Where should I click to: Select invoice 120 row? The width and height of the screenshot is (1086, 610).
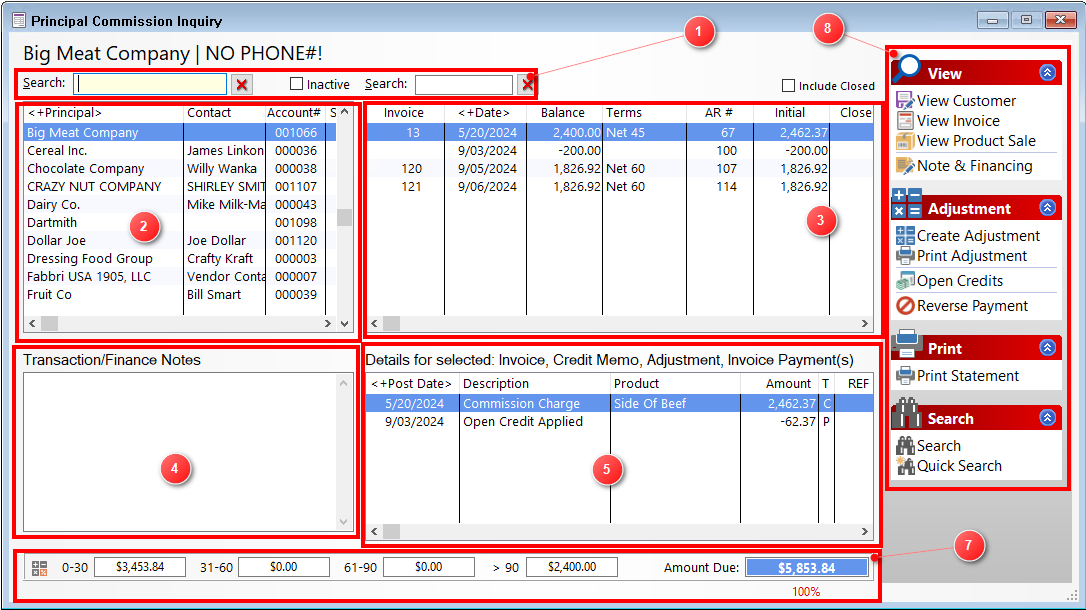coord(620,168)
